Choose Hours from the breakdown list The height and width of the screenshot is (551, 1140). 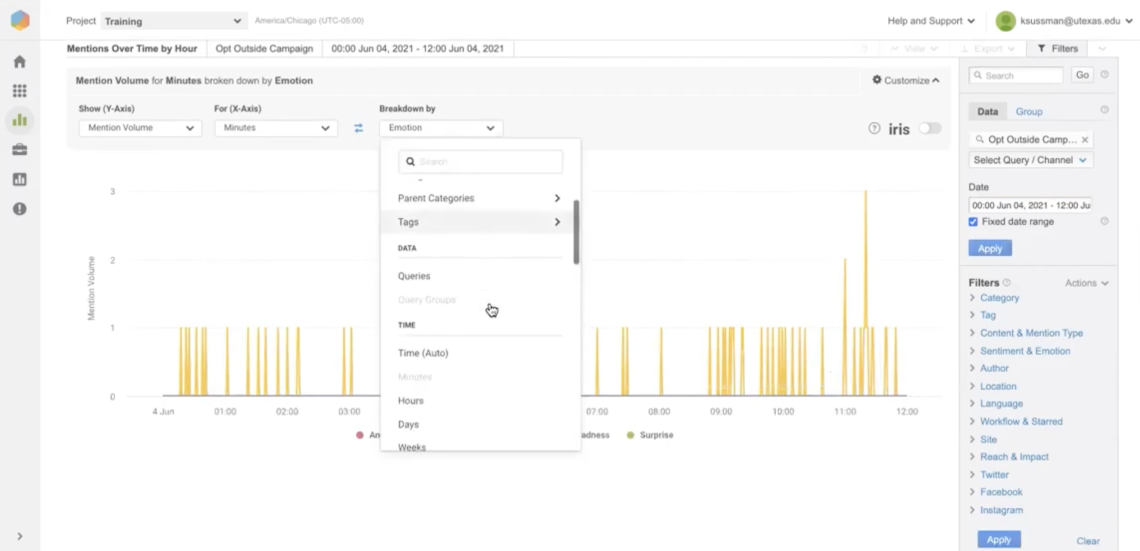click(x=411, y=401)
